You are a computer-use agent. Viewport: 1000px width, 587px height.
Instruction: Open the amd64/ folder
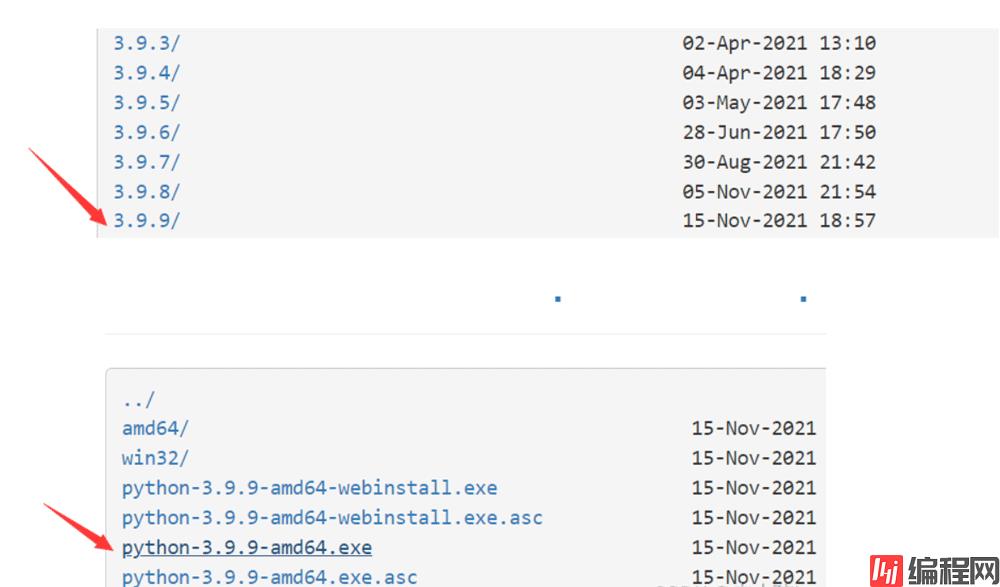pos(155,428)
